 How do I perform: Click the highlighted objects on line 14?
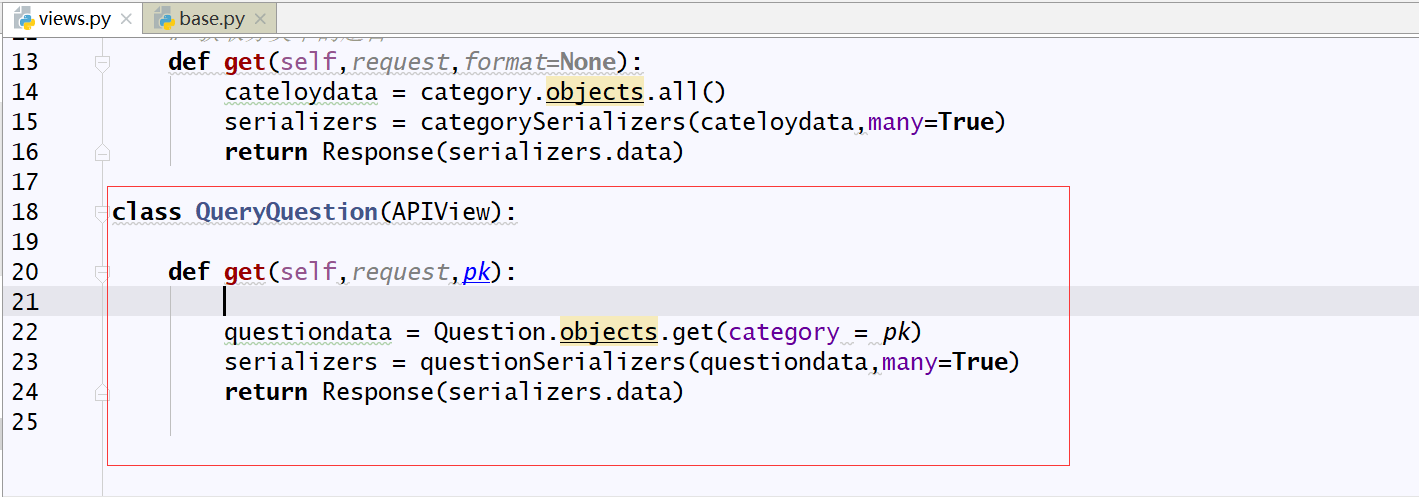pyautogui.click(x=594, y=92)
